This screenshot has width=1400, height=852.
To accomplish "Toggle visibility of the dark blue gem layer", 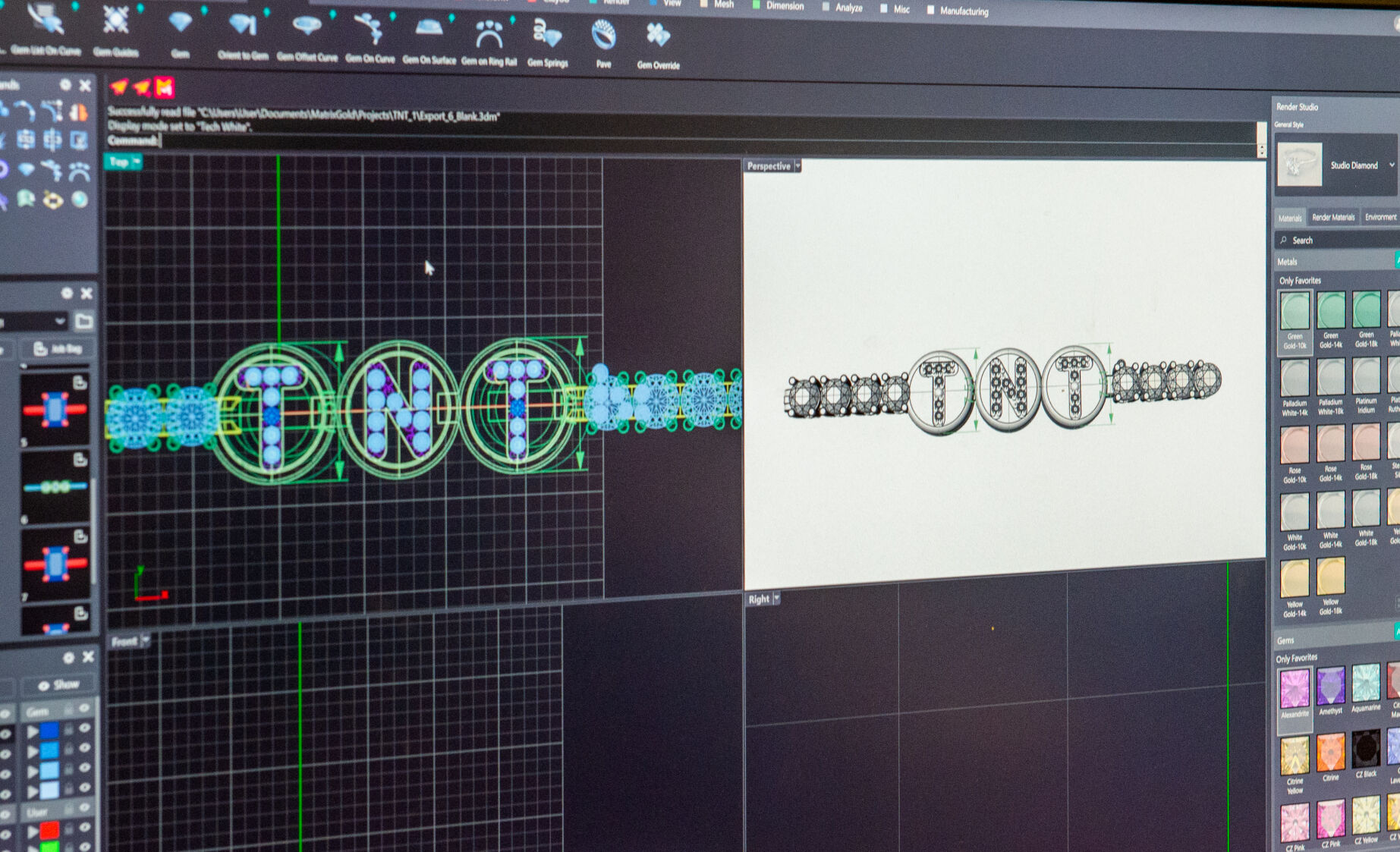I will tap(84, 729).
